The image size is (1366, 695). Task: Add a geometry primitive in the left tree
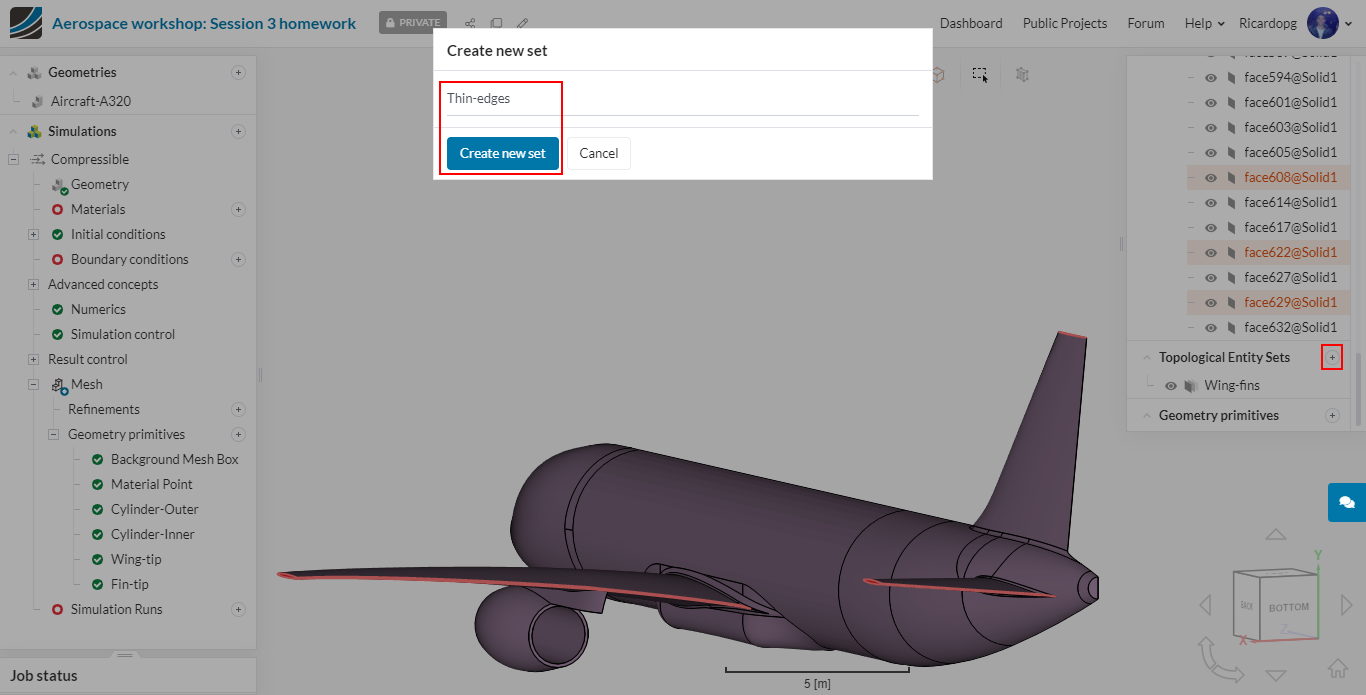tap(238, 434)
